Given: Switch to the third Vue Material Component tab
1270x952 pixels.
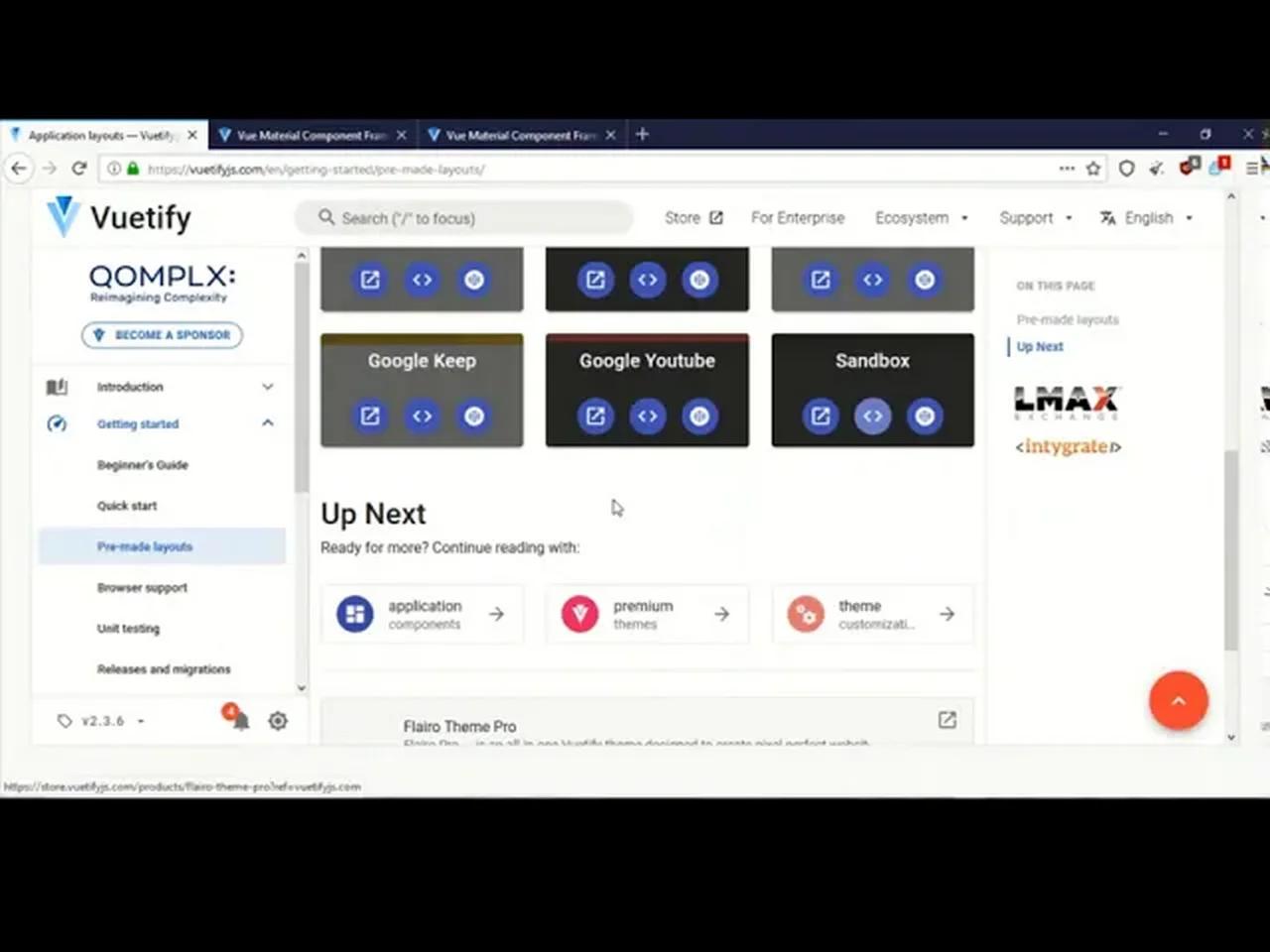Looking at the screenshot, I should click(x=521, y=135).
